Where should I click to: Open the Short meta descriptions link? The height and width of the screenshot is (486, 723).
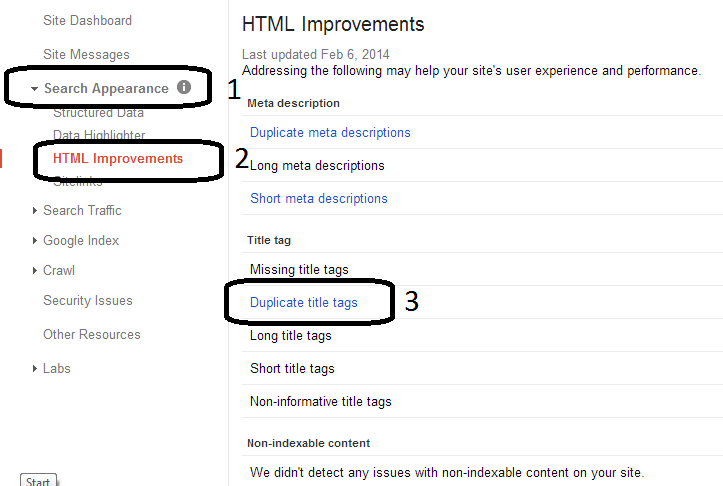(x=318, y=198)
